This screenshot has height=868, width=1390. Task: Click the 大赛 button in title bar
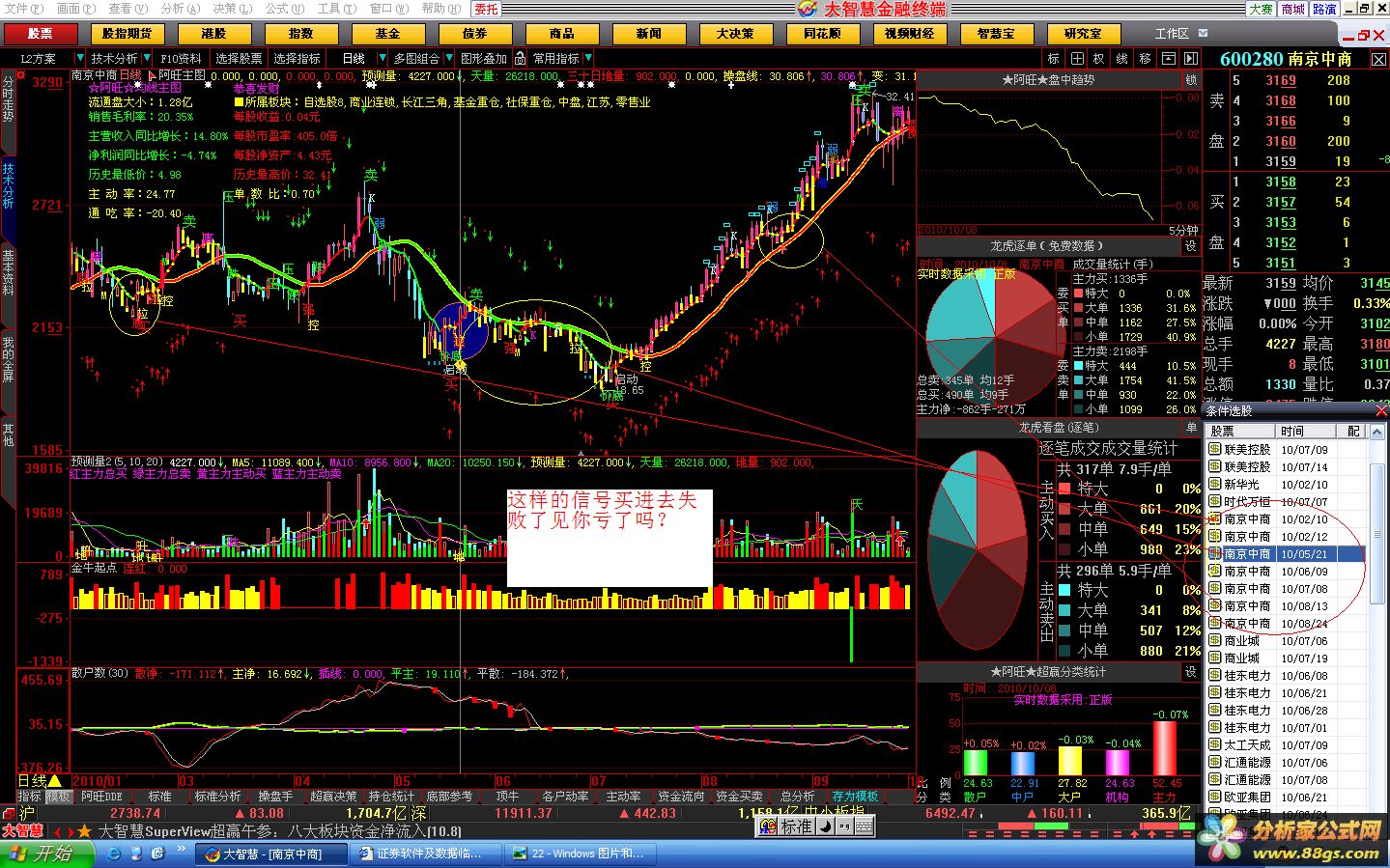coord(1260,9)
